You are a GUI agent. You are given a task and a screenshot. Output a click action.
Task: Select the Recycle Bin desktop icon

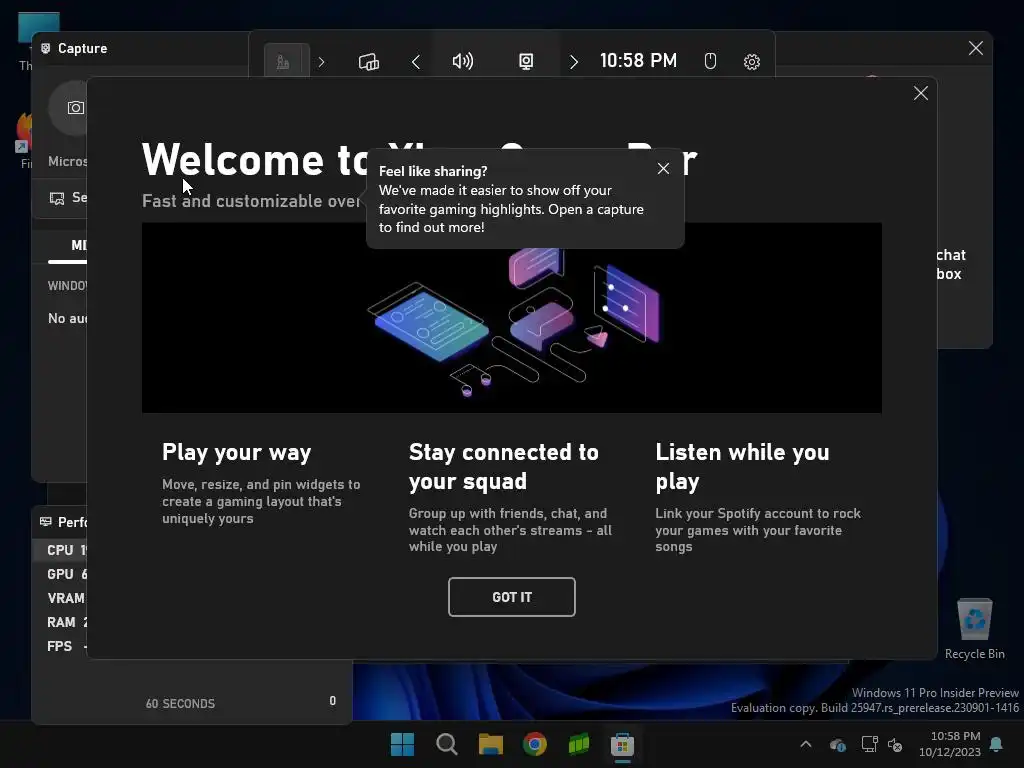coord(974,629)
